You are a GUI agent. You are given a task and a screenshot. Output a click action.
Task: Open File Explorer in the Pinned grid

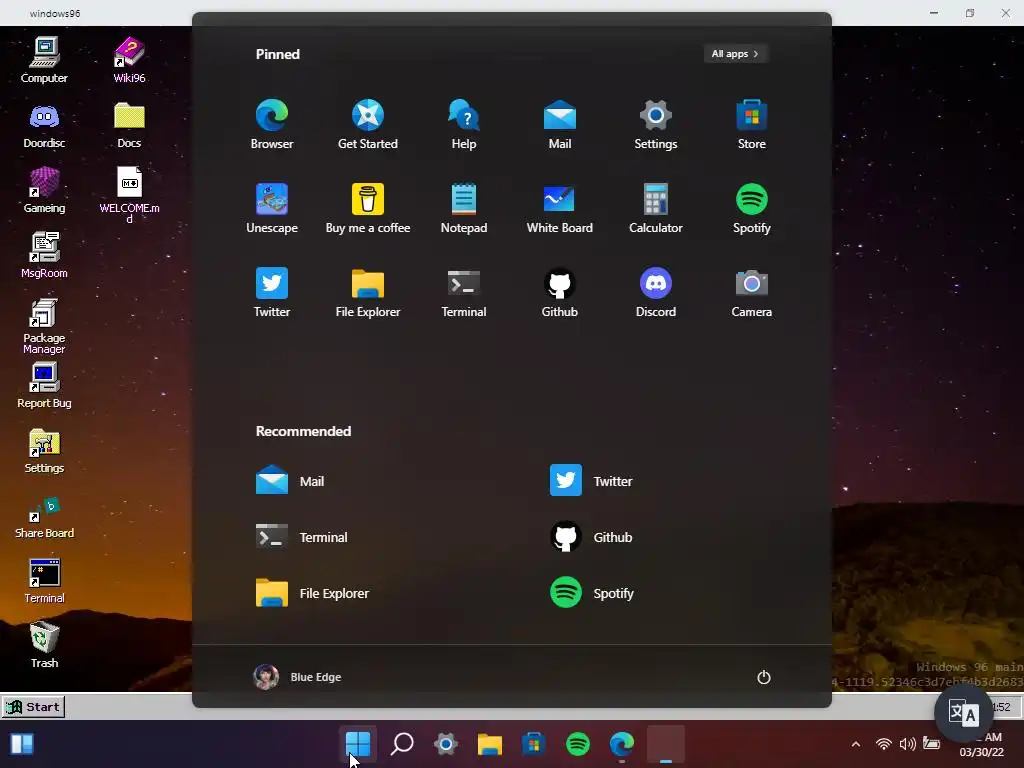point(368,293)
